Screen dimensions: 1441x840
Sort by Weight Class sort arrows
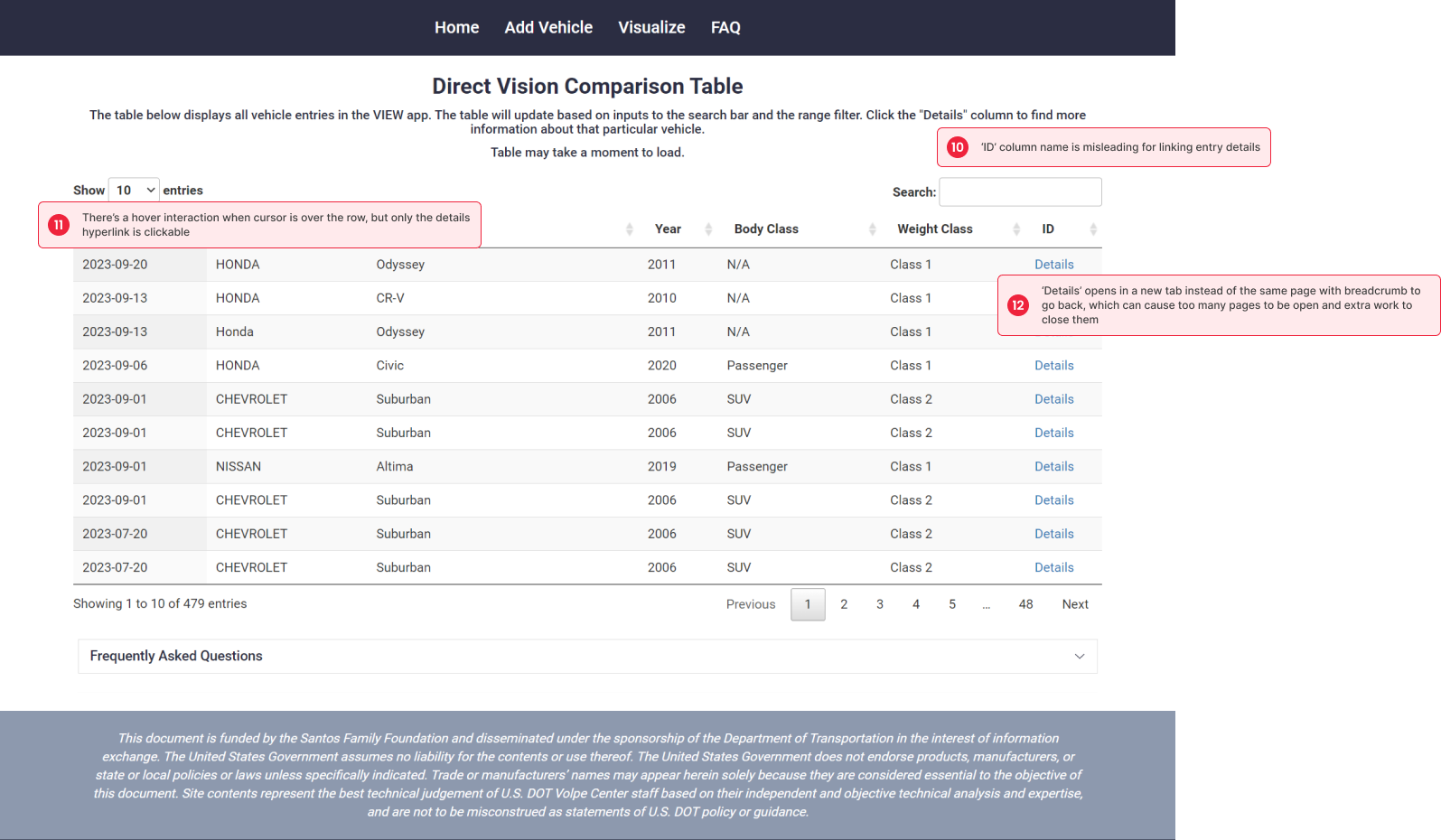(1016, 229)
